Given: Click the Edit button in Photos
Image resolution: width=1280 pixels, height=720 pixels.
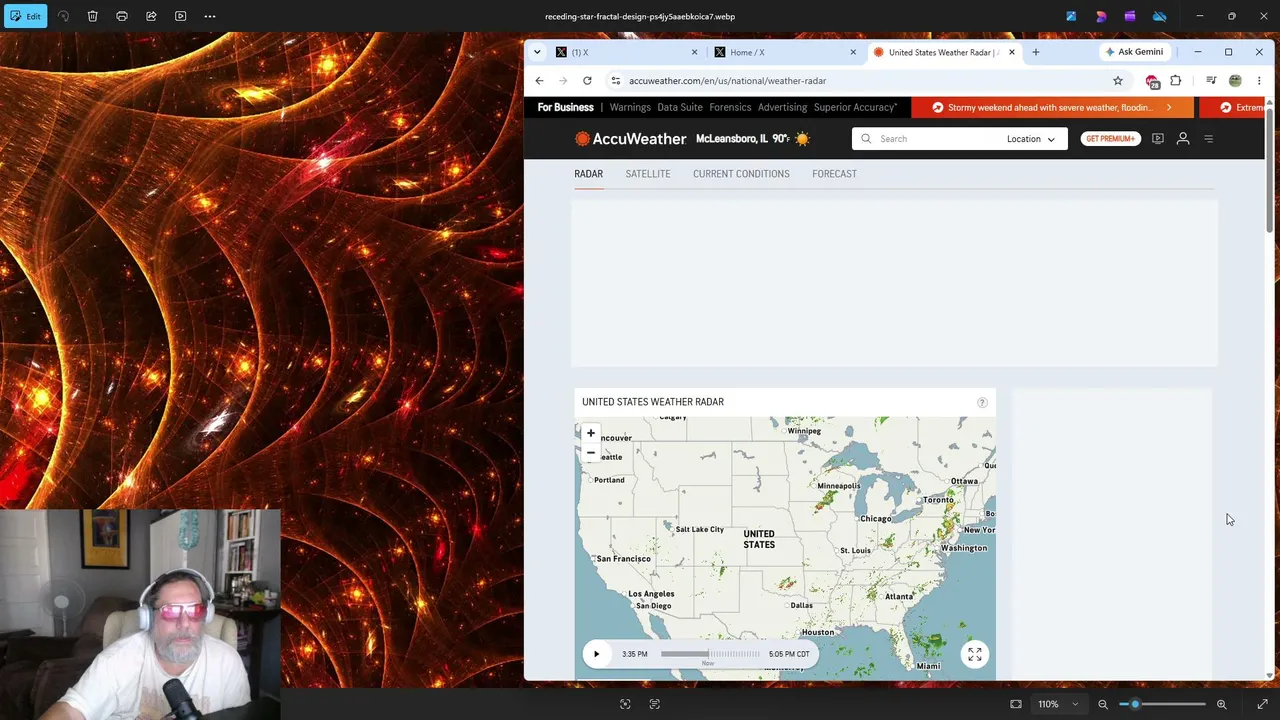Looking at the screenshot, I should tap(24, 16).
